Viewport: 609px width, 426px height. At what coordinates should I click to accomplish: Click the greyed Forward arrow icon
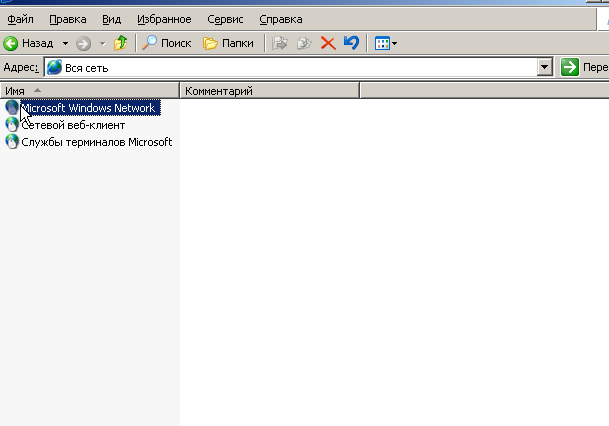click(83, 43)
